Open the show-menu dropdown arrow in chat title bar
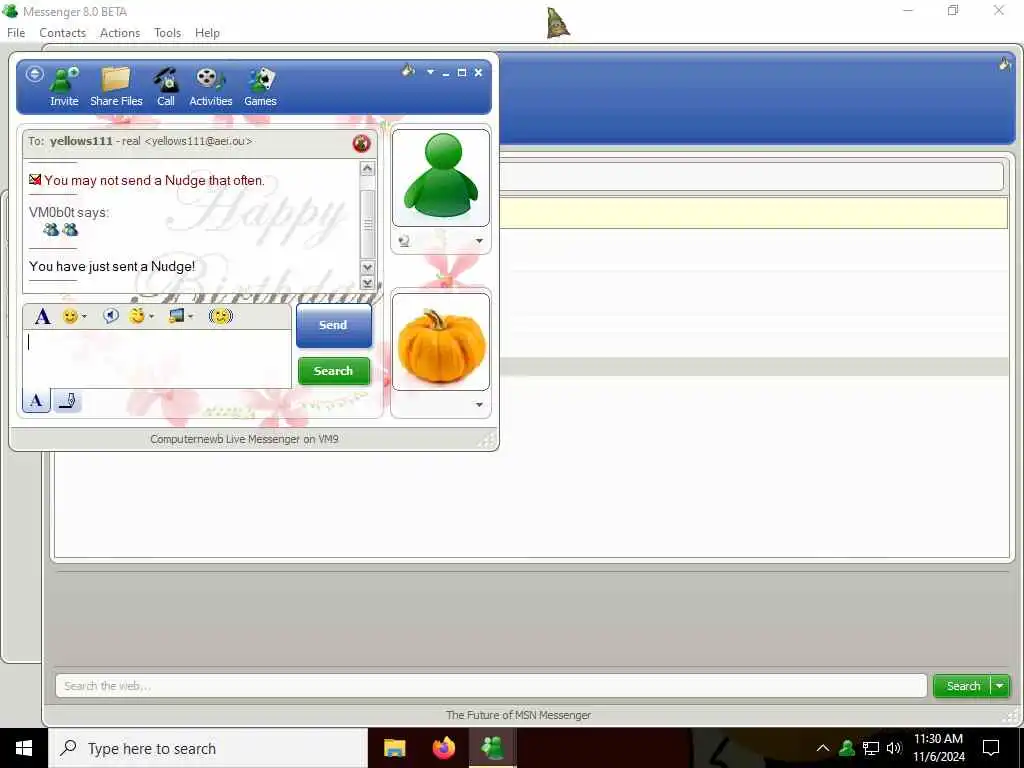 [430, 72]
